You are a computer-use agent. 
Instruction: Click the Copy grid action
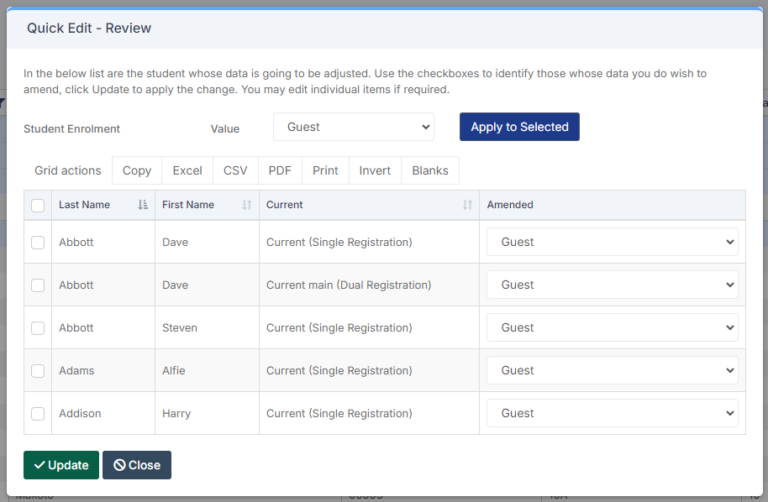coord(137,171)
